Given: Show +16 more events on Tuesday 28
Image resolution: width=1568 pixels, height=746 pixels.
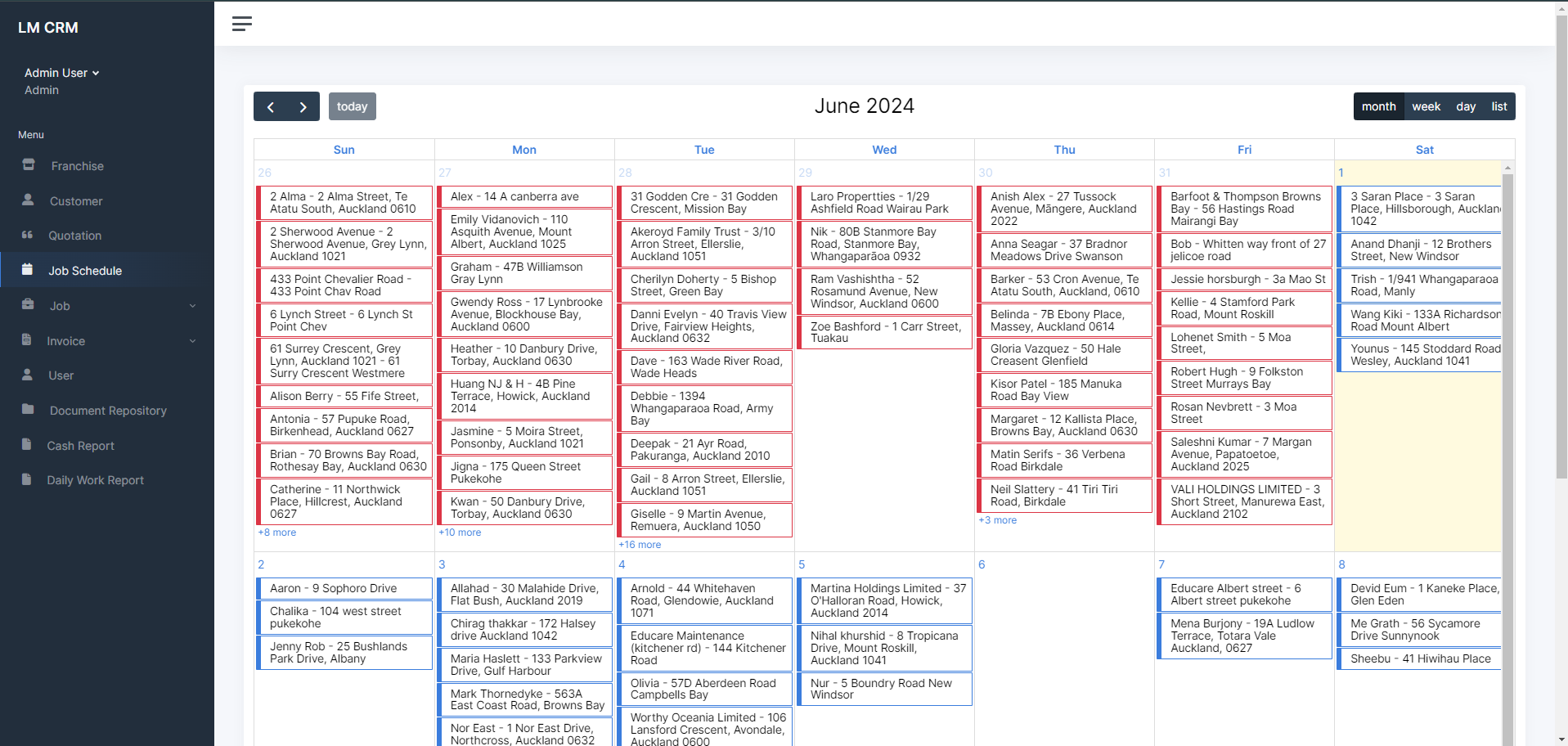Looking at the screenshot, I should coord(640,545).
